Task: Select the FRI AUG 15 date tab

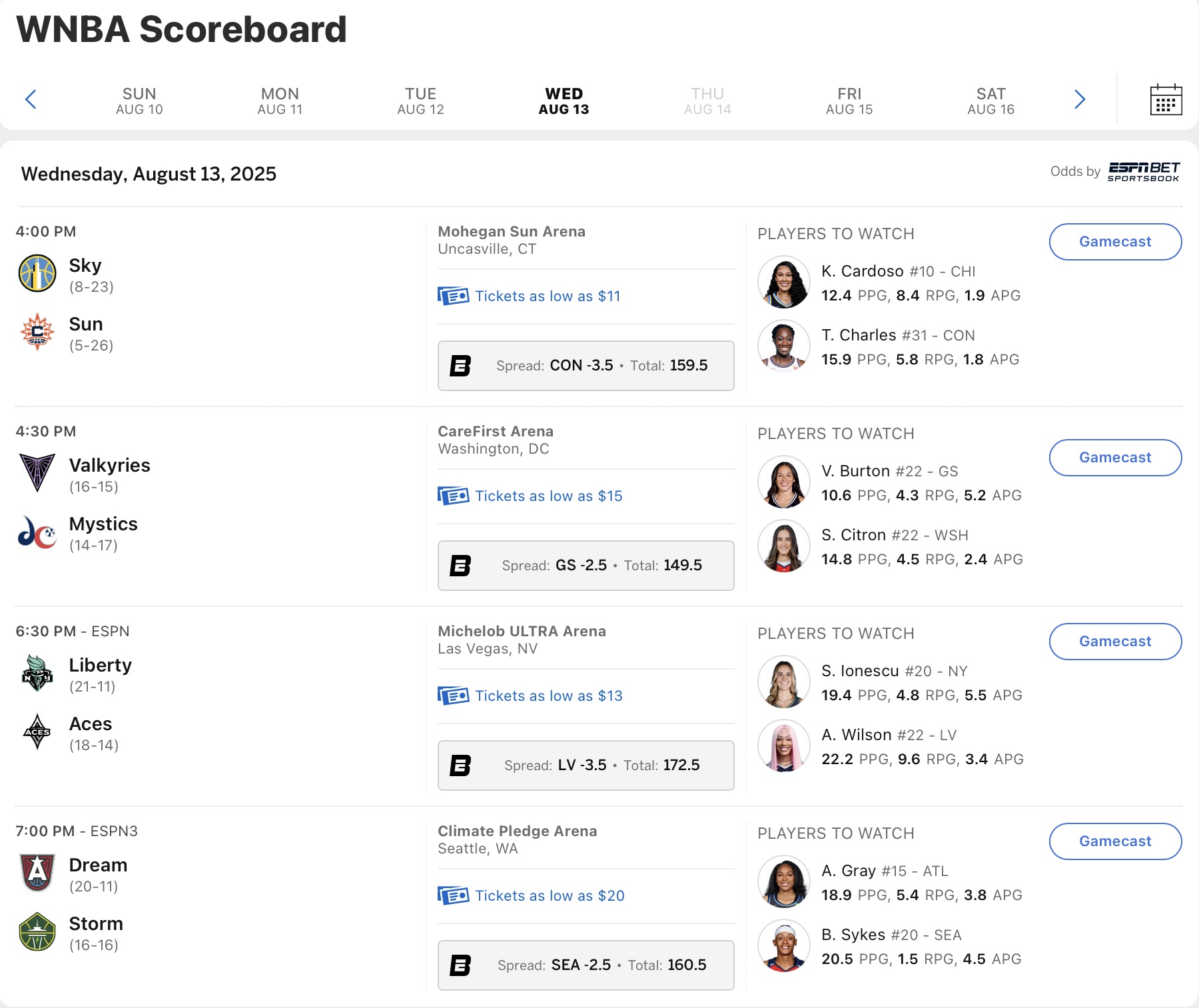Action: [849, 101]
